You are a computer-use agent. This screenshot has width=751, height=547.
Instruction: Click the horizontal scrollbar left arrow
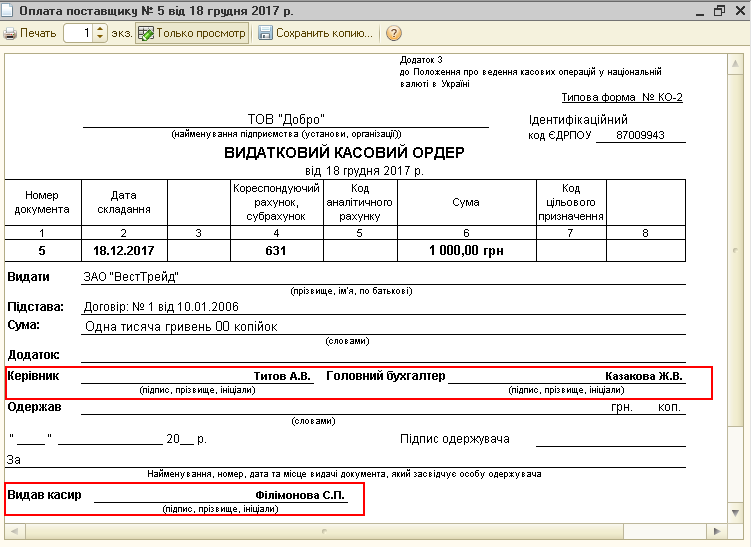click(14, 531)
